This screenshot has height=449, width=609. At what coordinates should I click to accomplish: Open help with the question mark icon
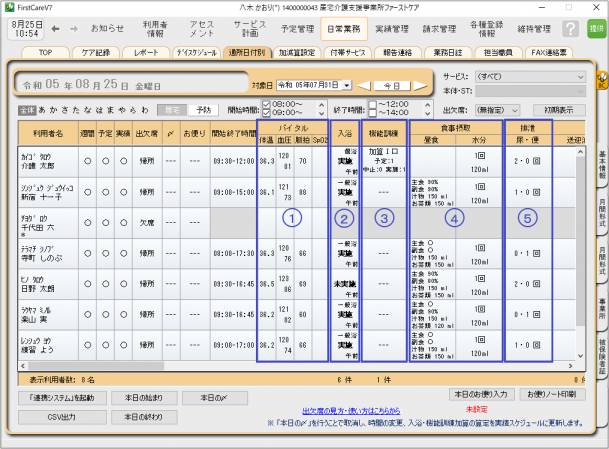pos(570,30)
